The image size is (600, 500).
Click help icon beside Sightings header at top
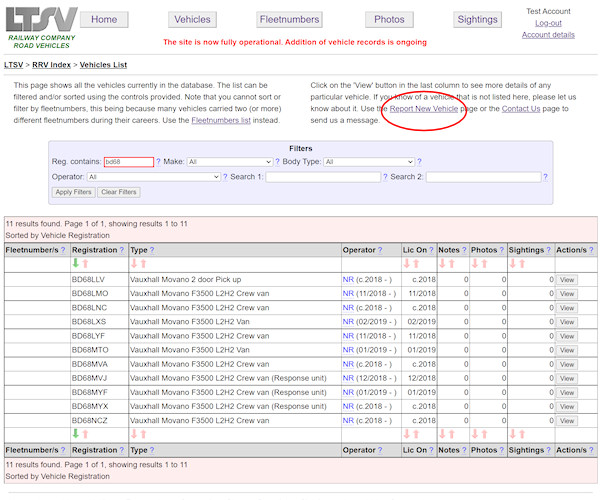point(550,250)
